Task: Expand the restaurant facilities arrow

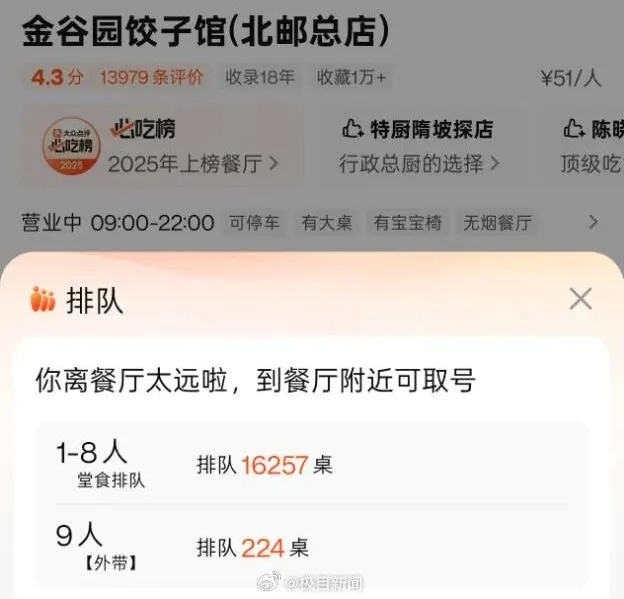Action: (593, 222)
